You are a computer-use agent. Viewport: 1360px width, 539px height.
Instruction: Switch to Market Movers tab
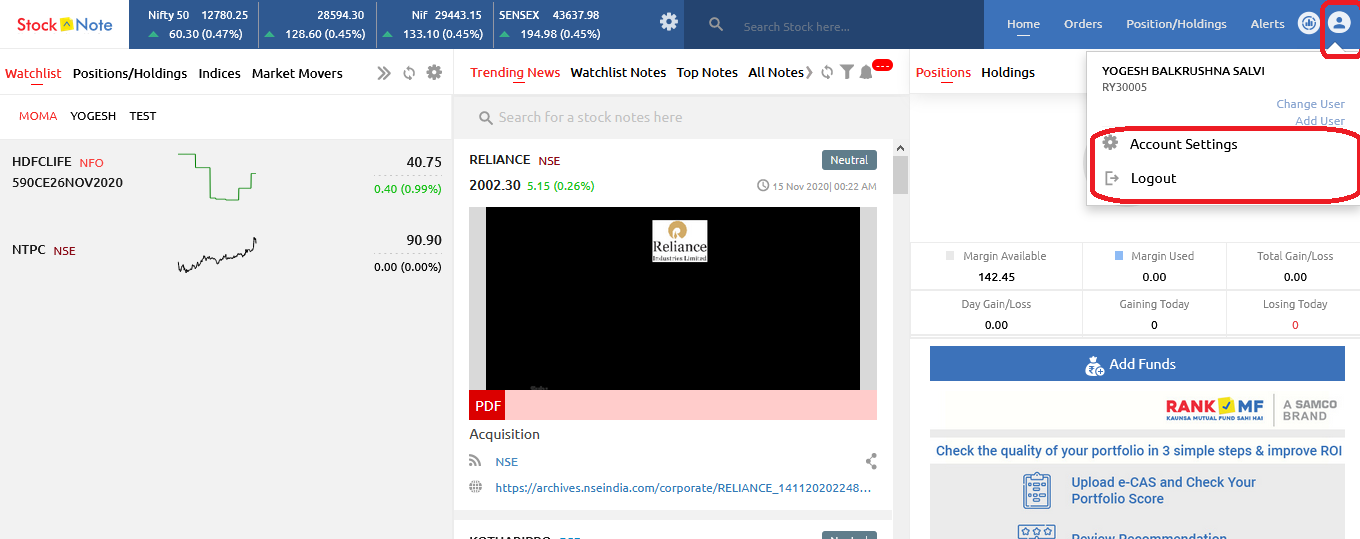tap(297, 73)
